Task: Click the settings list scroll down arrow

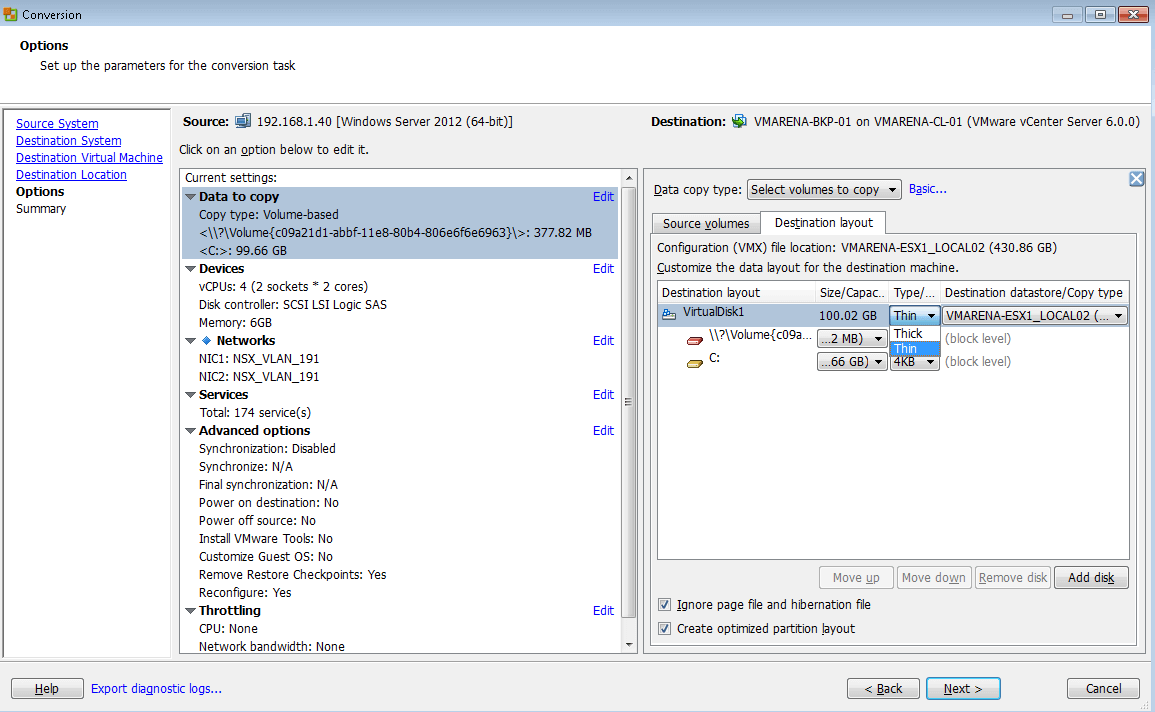Action: [628, 644]
